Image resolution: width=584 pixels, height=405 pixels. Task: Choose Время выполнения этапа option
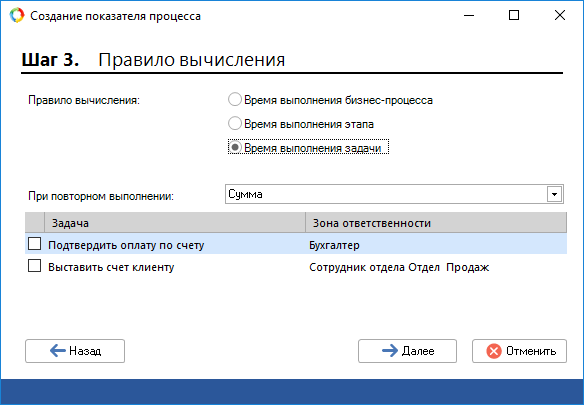(235, 123)
